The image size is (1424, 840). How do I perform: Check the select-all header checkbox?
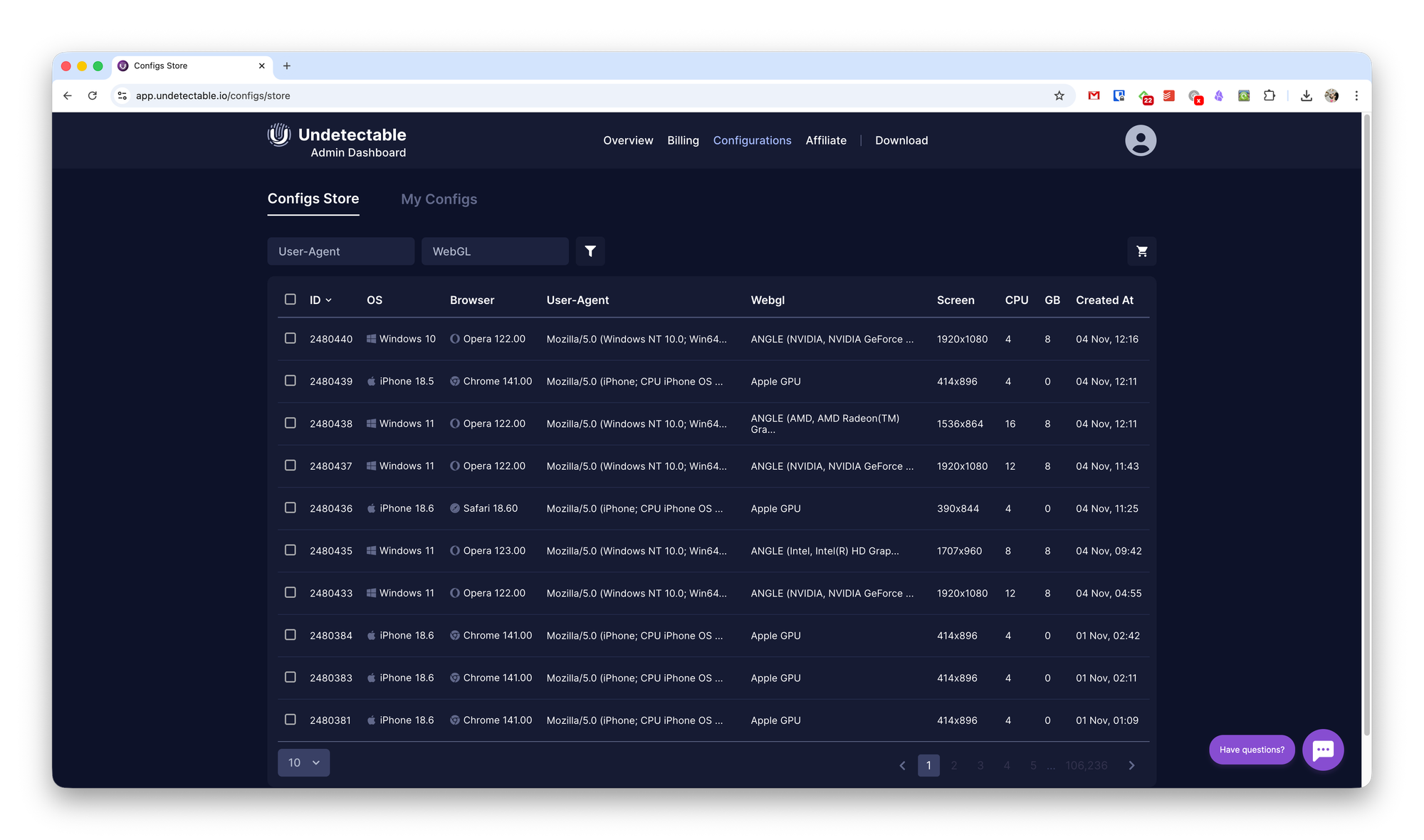tap(290, 300)
